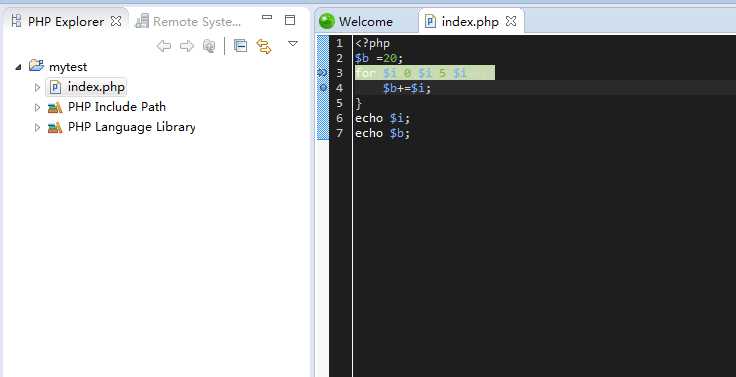Click the index.php file icon in tree
Image resolution: width=736 pixels, height=377 pixels.
click(x=56, y=87)
